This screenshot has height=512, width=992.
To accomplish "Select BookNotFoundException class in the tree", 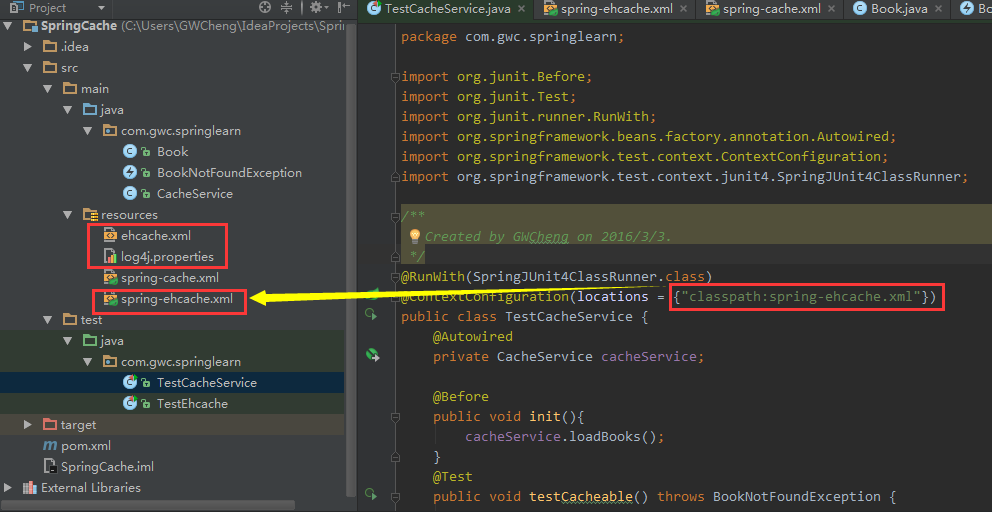I will point(228,173).
